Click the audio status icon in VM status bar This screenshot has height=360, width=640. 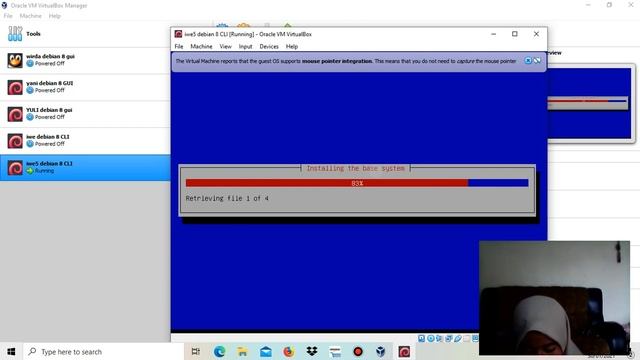(439, 338)
